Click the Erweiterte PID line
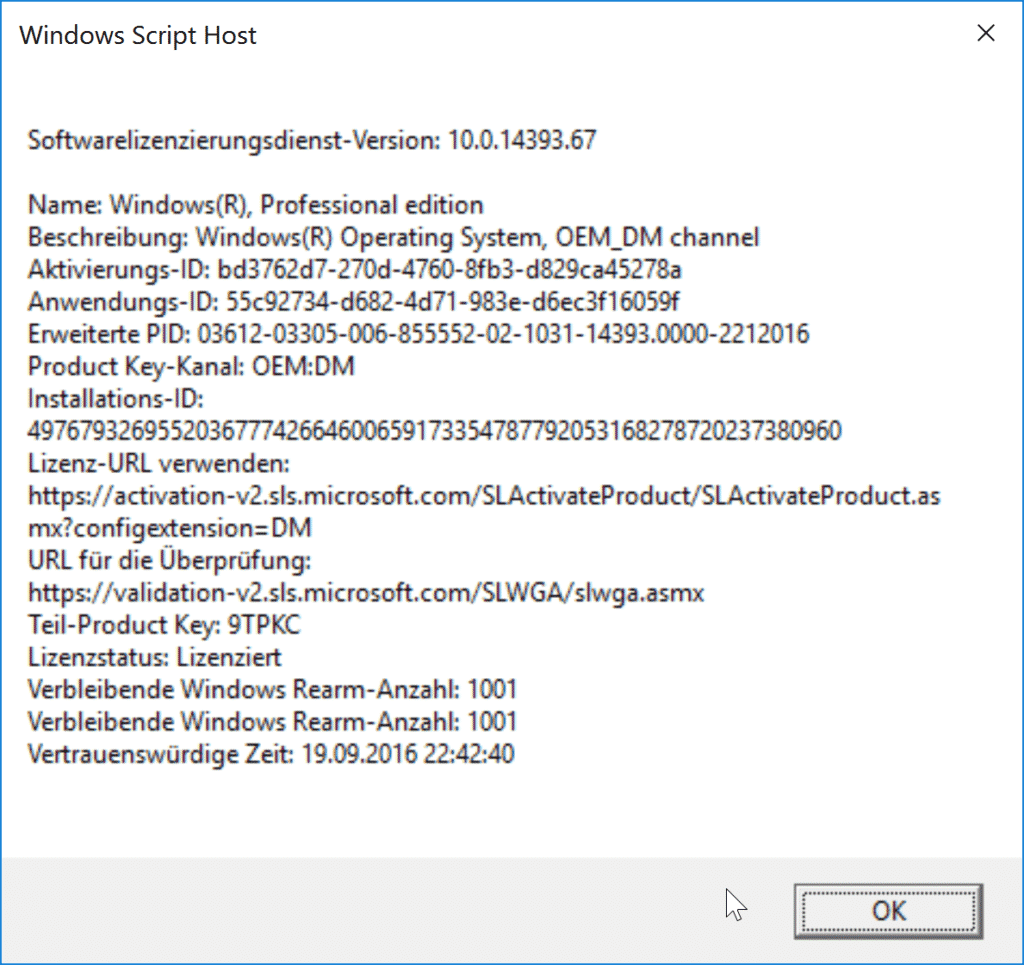The image size is (1024, 965). pyautogui.click(x=418, y=334)
